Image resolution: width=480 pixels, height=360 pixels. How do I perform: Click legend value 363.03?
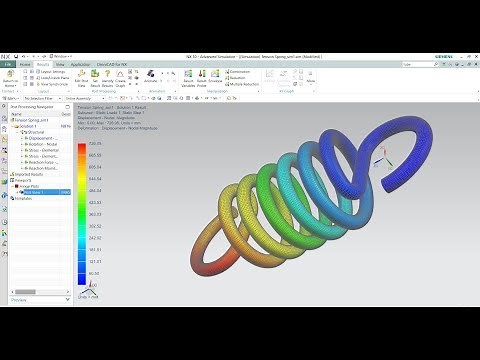click(95, 214)
